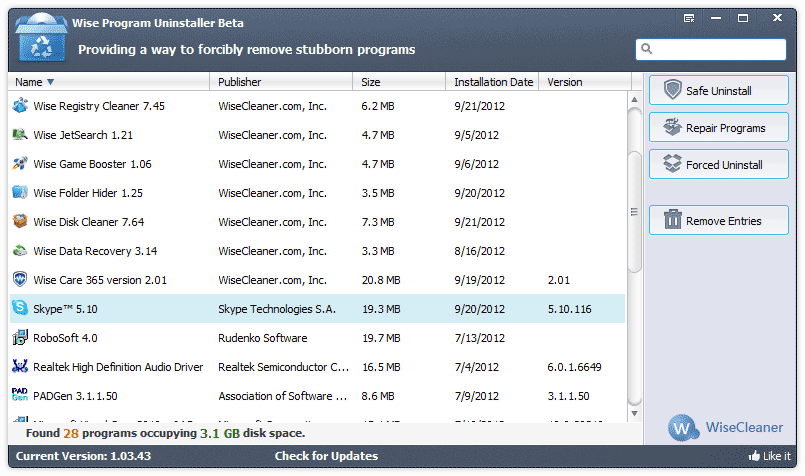Select the Wise Disk Cleaner 7.64 entry
This screenshot has height=476, width=805.
[89, 222]
